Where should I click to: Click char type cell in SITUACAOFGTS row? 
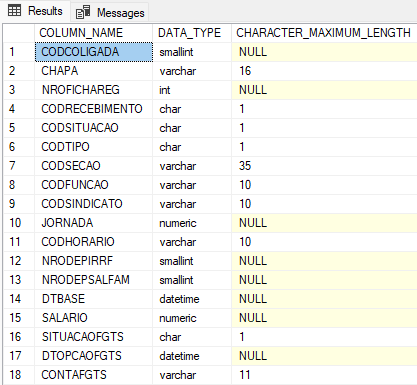pyautogui.click(x=192, y=337)
